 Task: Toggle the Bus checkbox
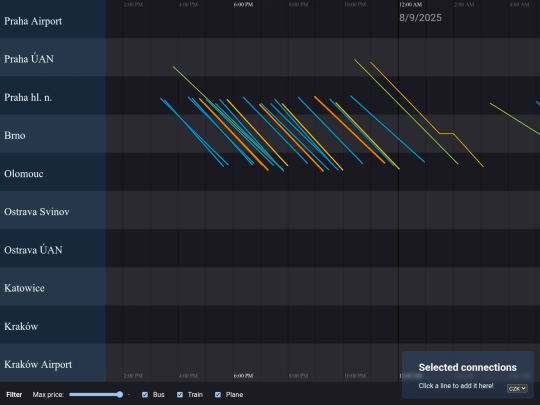click(145, 395)
